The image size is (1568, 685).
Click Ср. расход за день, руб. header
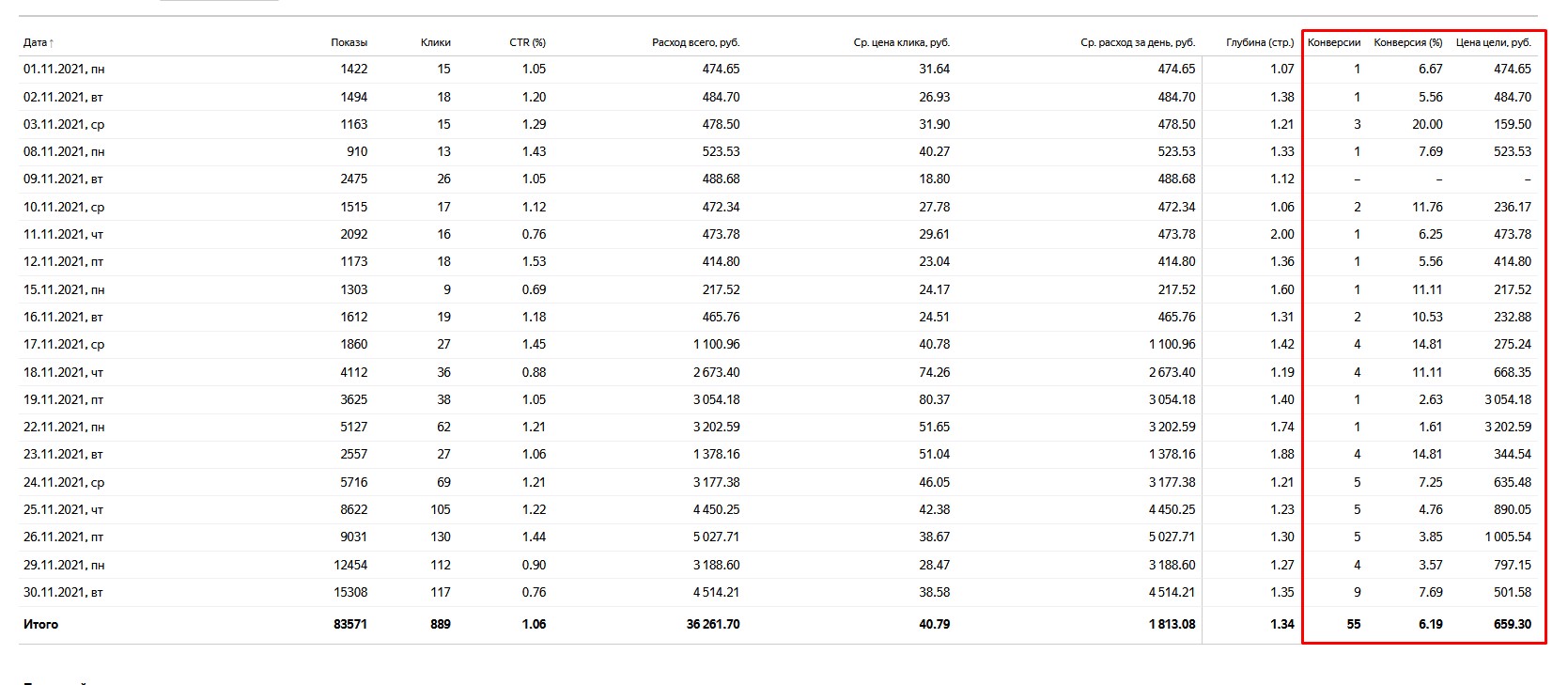(1138, 42)
